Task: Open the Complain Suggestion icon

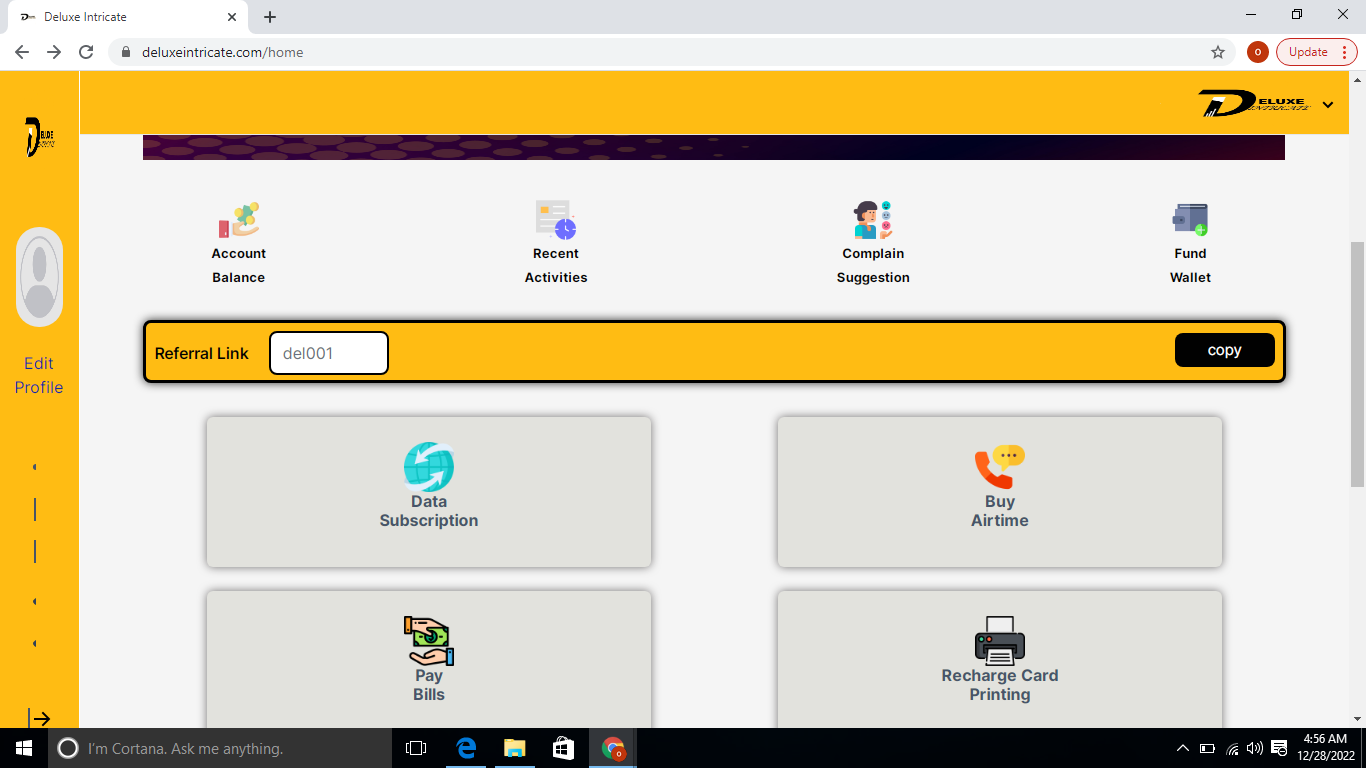Action: pyautogui.click(x=873, y=220)
